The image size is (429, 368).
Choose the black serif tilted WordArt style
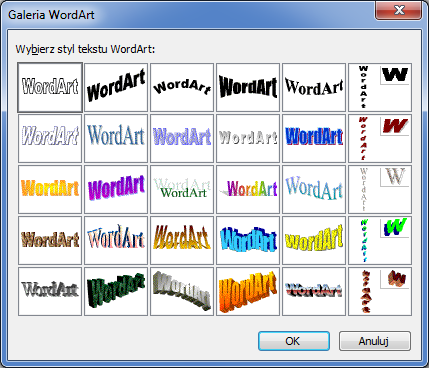click(x=314, y=87)
